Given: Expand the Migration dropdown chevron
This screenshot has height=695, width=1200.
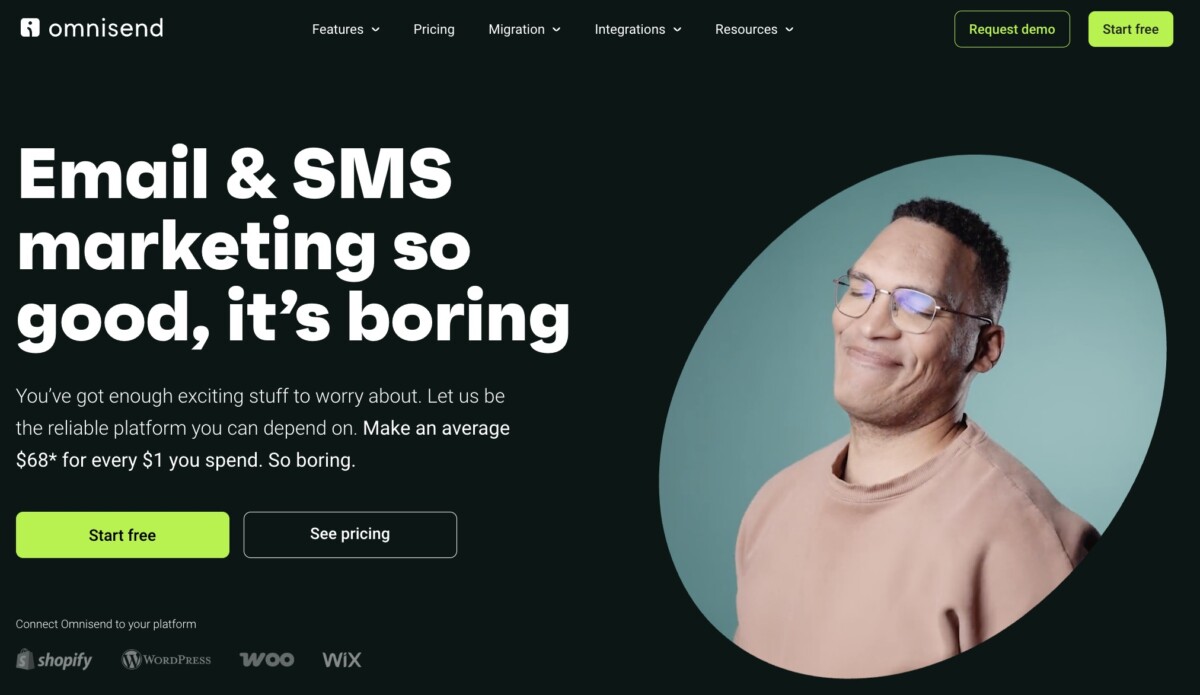Looking at the screenshot, I should tap(556, 30).
